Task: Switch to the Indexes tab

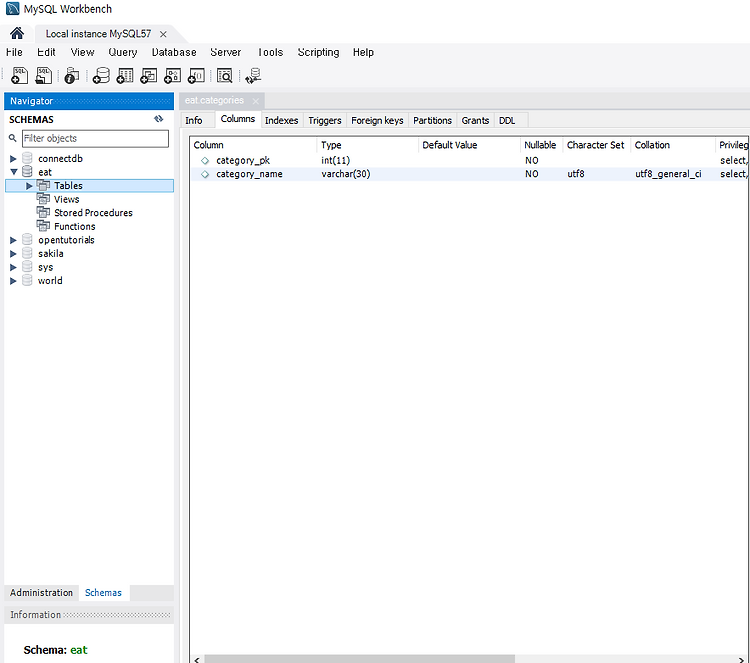Action: [282, 121]
